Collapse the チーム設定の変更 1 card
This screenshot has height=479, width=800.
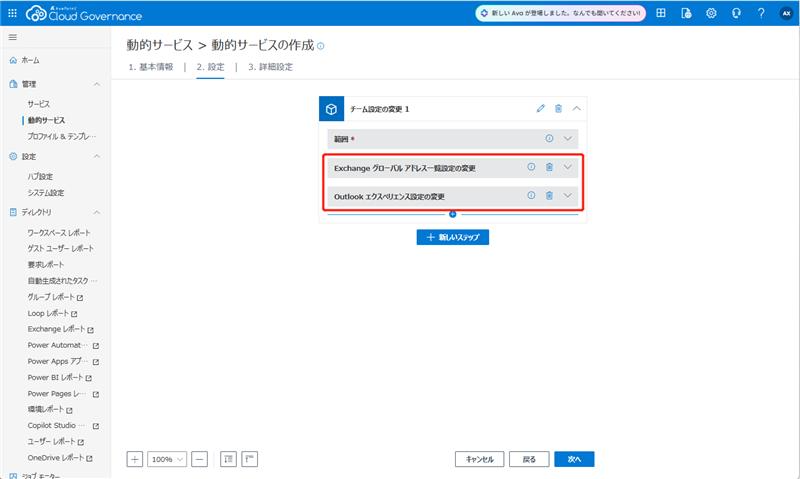pyautogui.click(x=576, y=108)
